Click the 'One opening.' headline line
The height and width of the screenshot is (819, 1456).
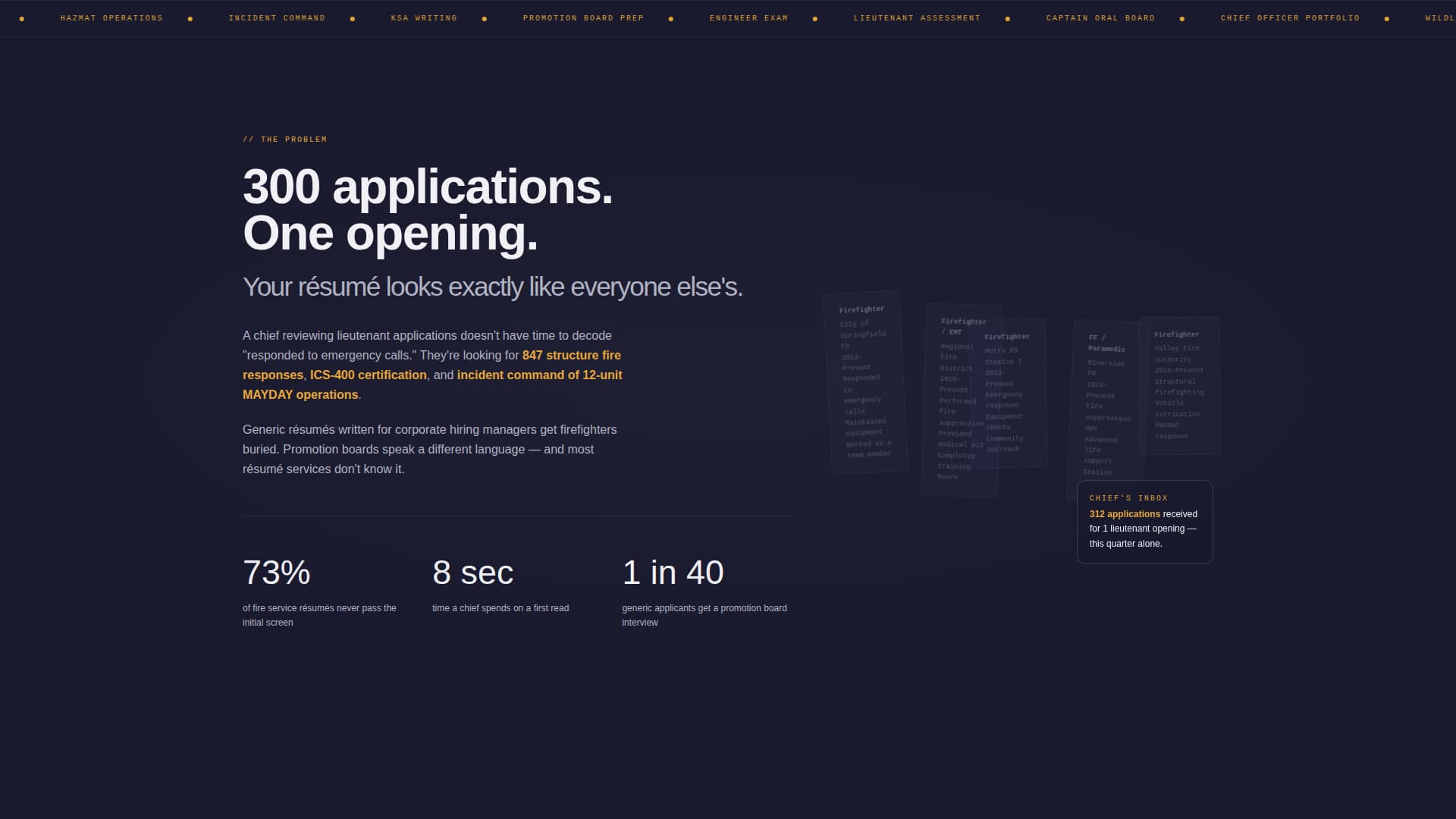coord(391,233)
